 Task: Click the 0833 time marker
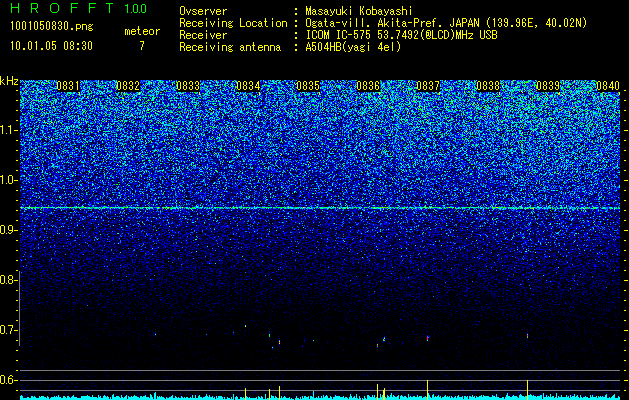[x=188, y=85]
